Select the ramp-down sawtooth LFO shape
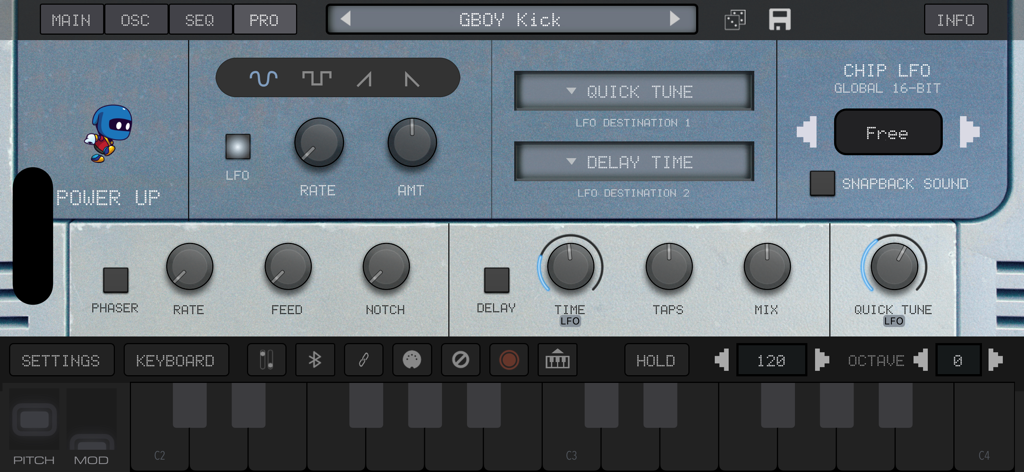The width and height of the screenshot is (1024, 472). (x=411, y=80)
